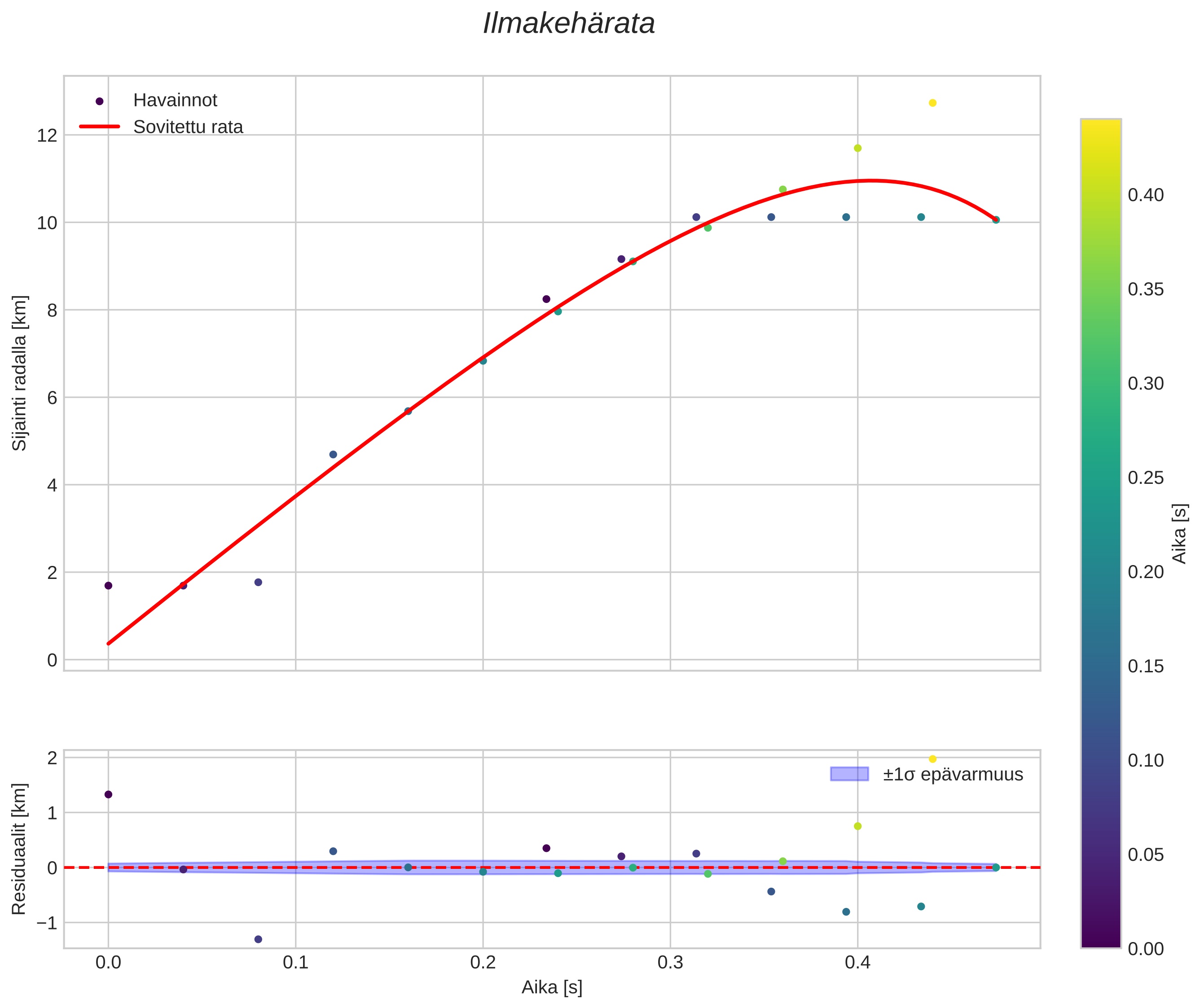
Task: Click the '12' tick label on the y-axis
Action: click(x=47, y=136)
